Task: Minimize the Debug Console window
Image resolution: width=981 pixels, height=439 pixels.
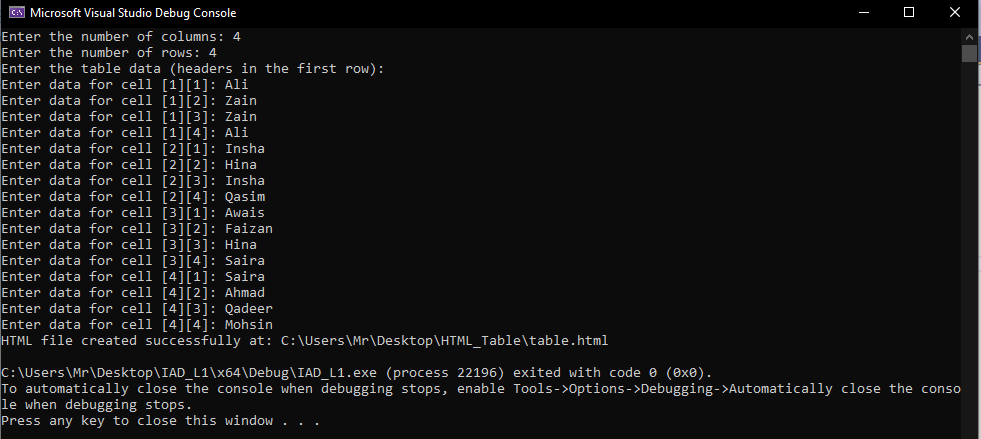Action: tap(864, 13)
